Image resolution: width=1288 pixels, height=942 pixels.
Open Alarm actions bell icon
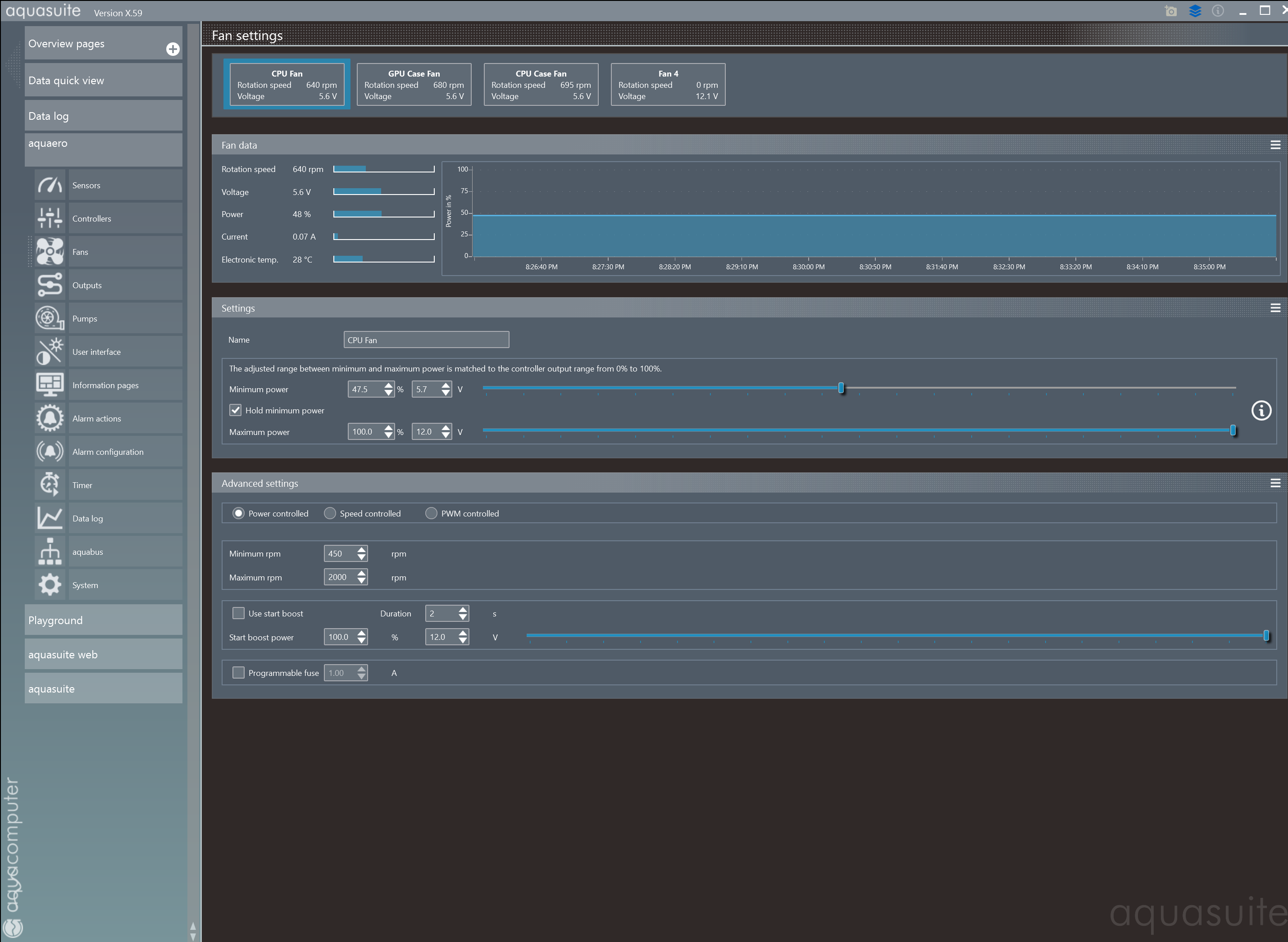coord(50,418)
